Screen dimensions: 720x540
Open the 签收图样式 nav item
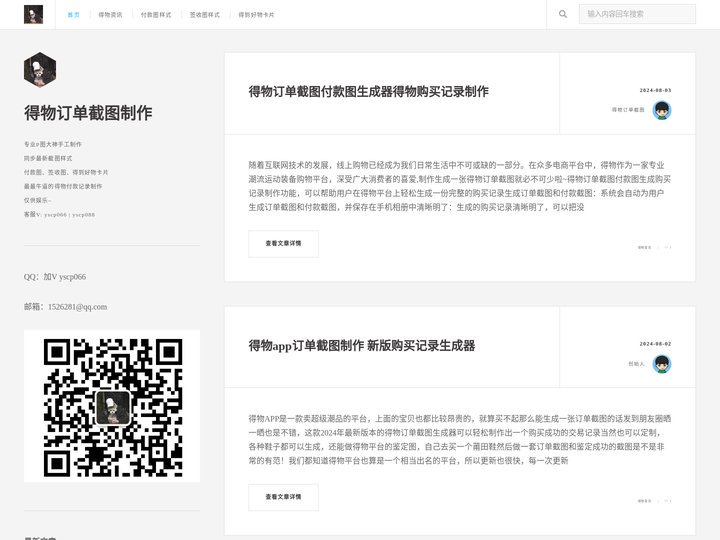pyautogui.click(x=205, y=15)
